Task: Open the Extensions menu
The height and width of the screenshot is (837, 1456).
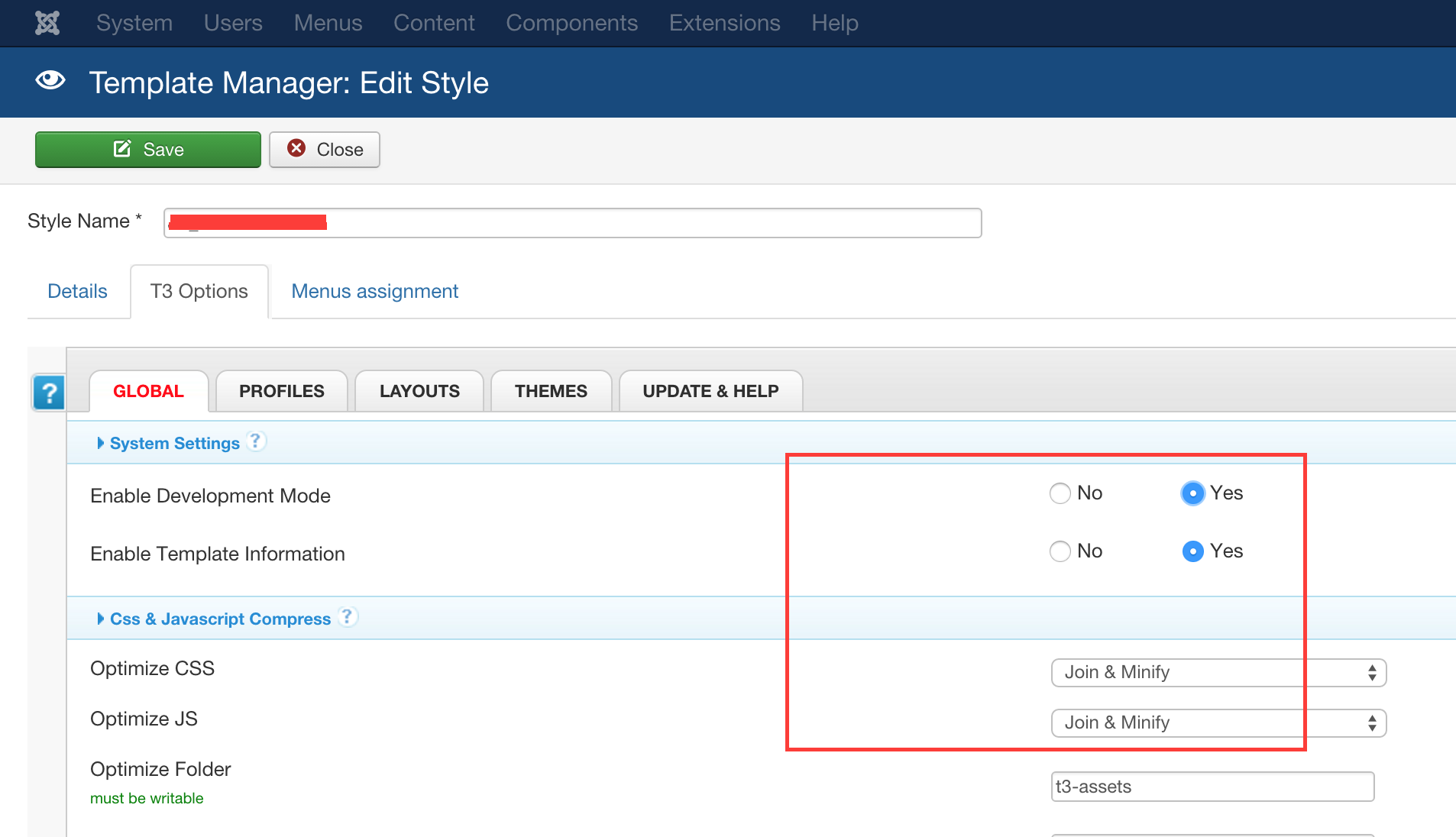Action: click(724, 23)
